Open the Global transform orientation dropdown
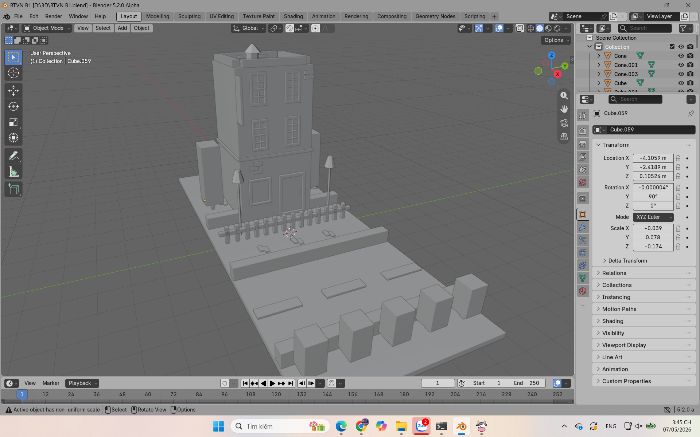700x437 pixels. tap(248, 28)
